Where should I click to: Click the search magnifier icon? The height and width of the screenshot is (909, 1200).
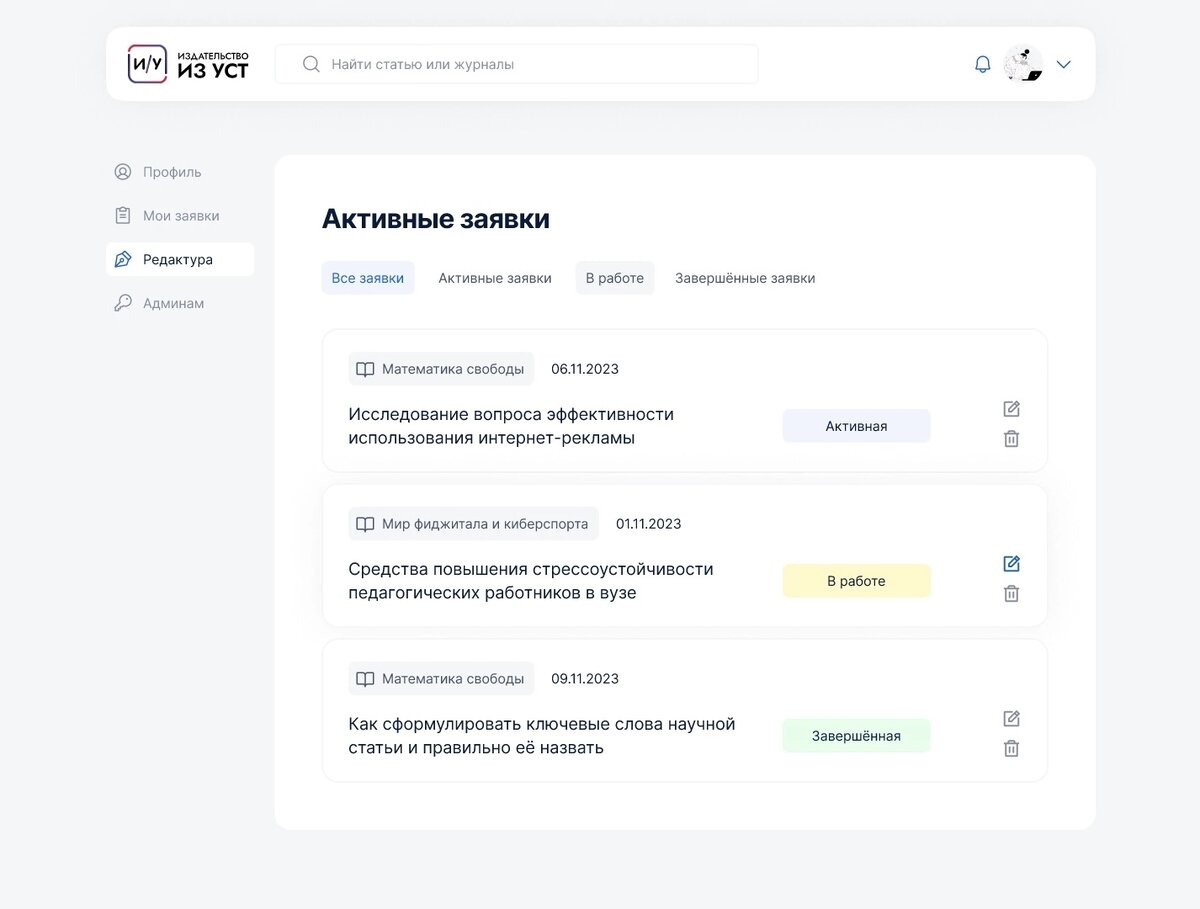click(x=311, y=63)
